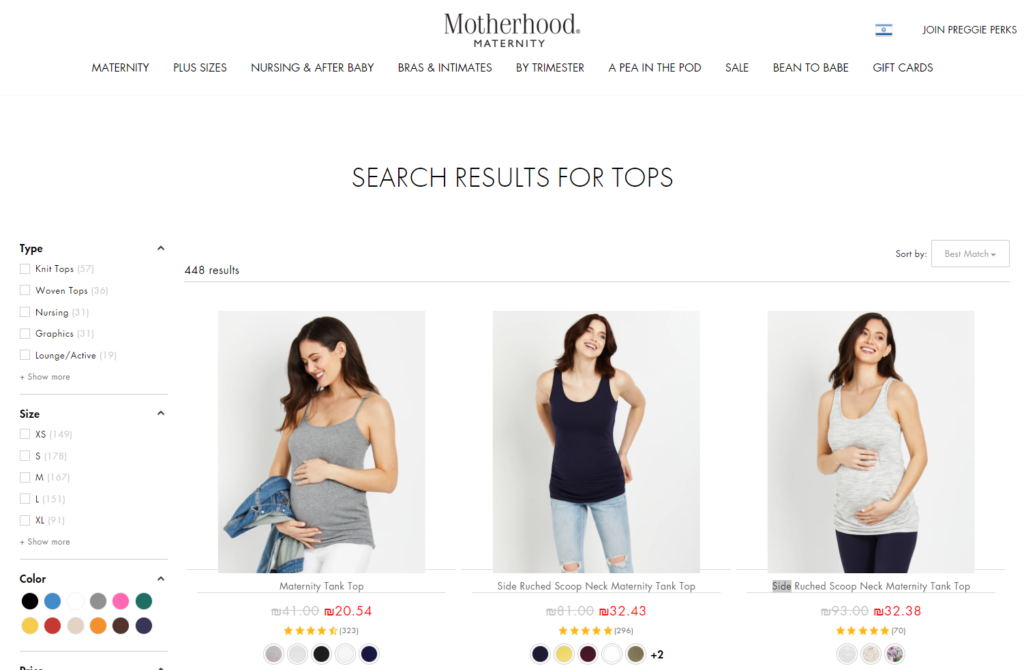
Task: Open the Nursing & After Baby menu
Action: 312,68
